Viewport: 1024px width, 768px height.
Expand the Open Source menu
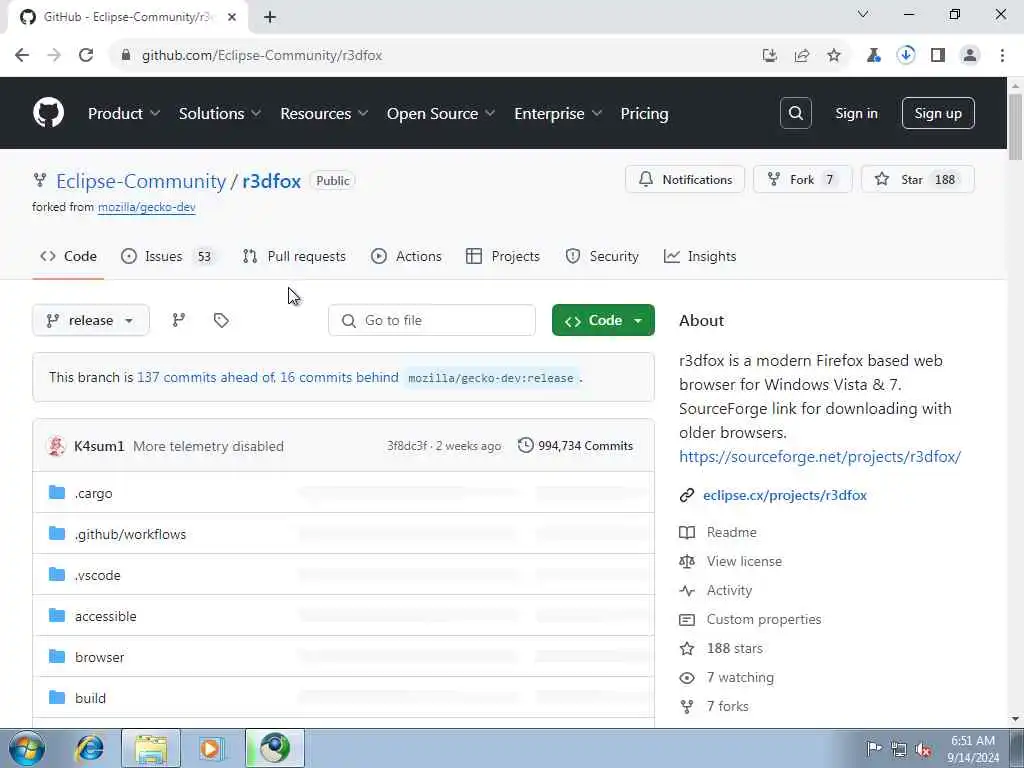(441, 113)
